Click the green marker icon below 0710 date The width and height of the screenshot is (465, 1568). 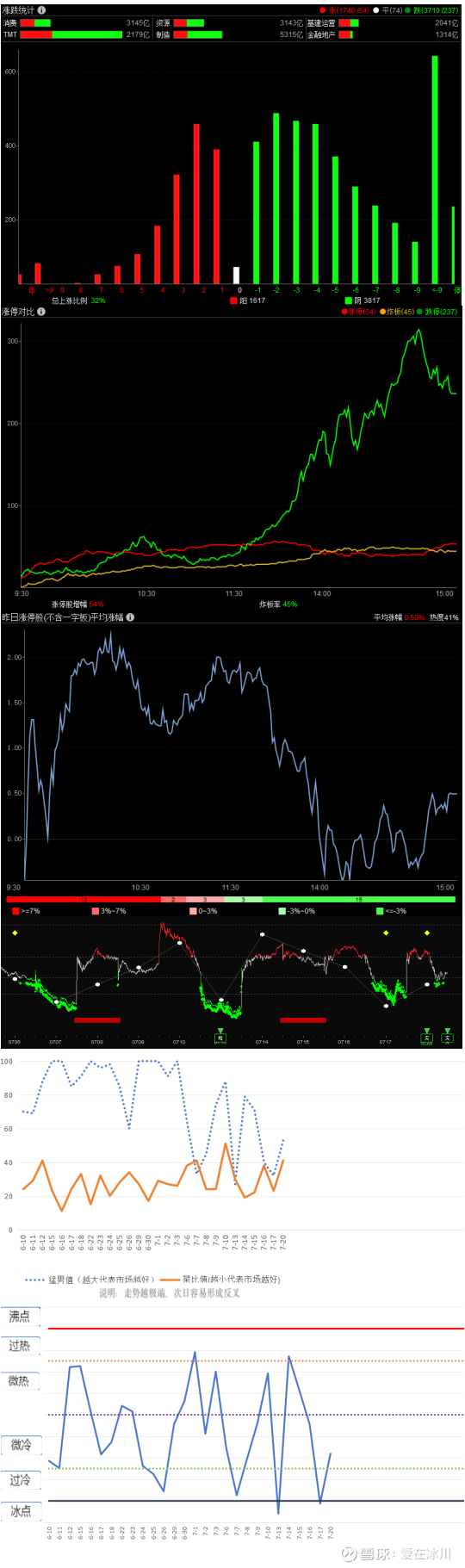click(x=220, y=1037)
